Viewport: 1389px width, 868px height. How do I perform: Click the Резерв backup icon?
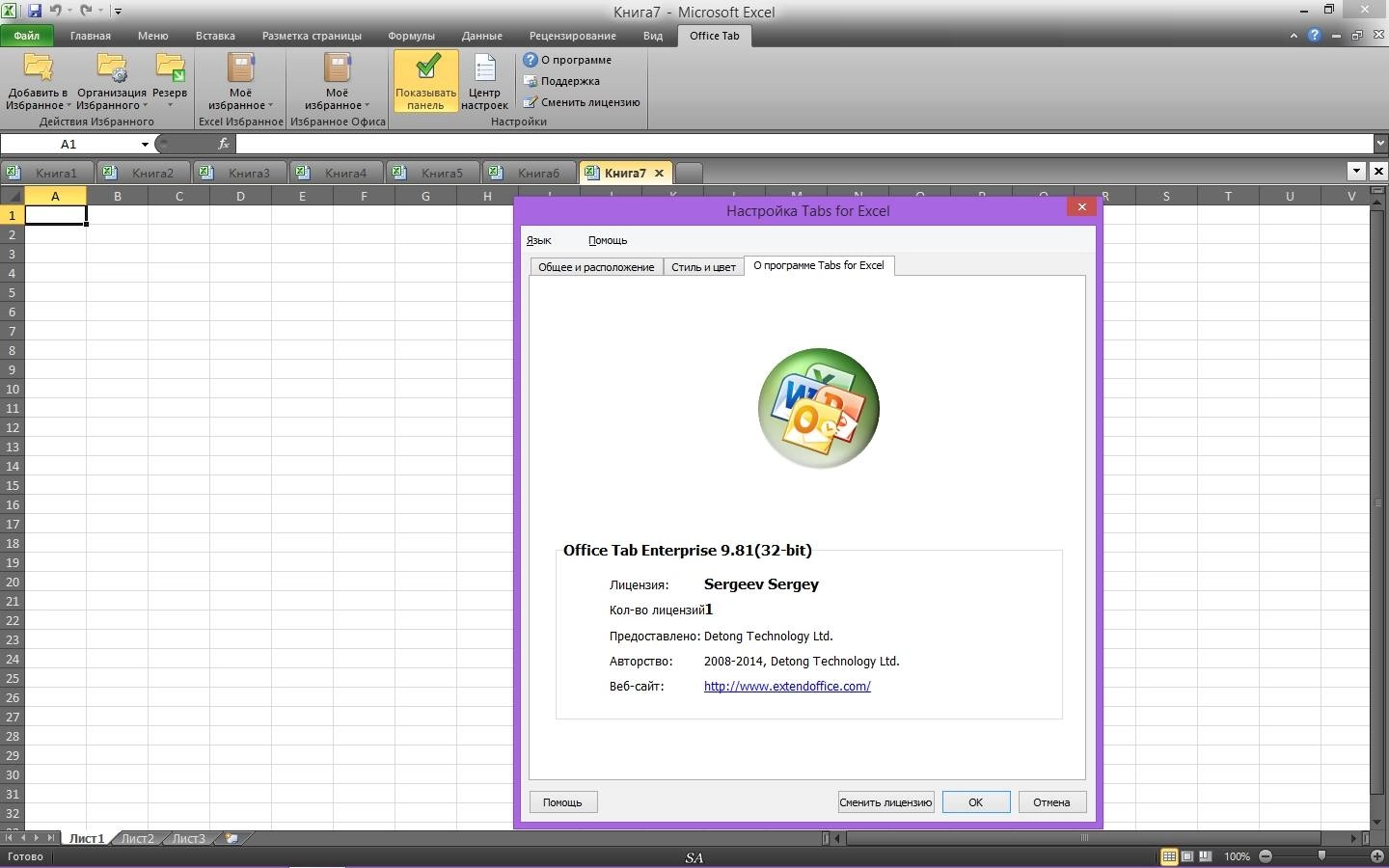click(x=170, y=68)
